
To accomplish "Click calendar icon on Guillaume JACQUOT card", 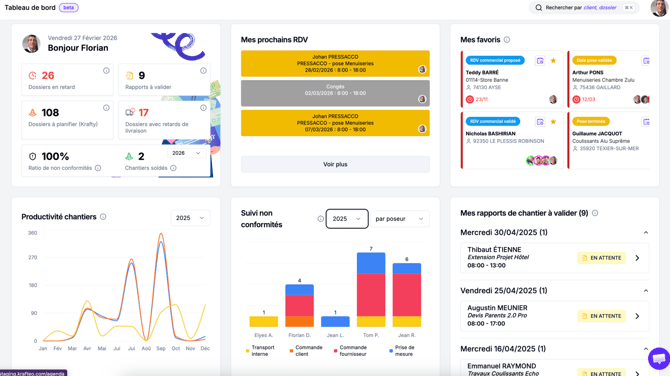I will point(646,122).
